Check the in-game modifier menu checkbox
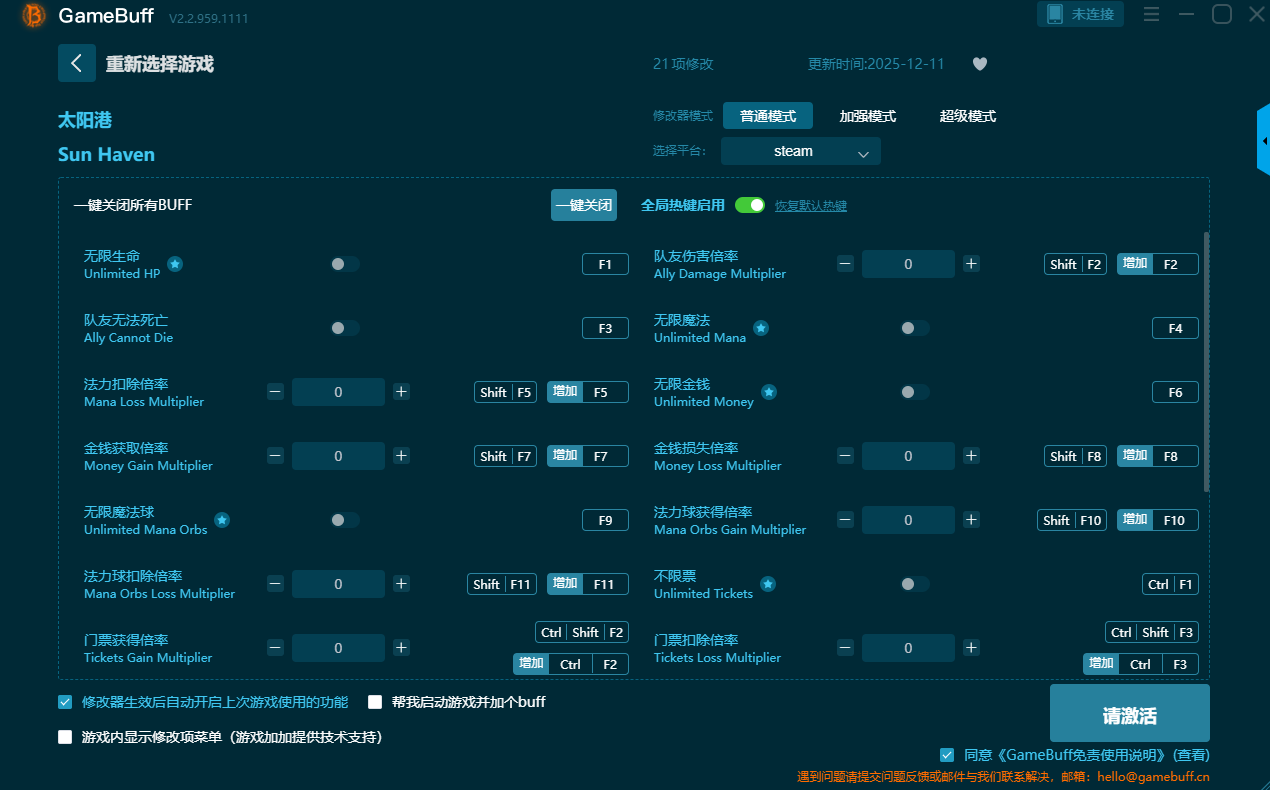1270x790 pixels. [66, 737]
